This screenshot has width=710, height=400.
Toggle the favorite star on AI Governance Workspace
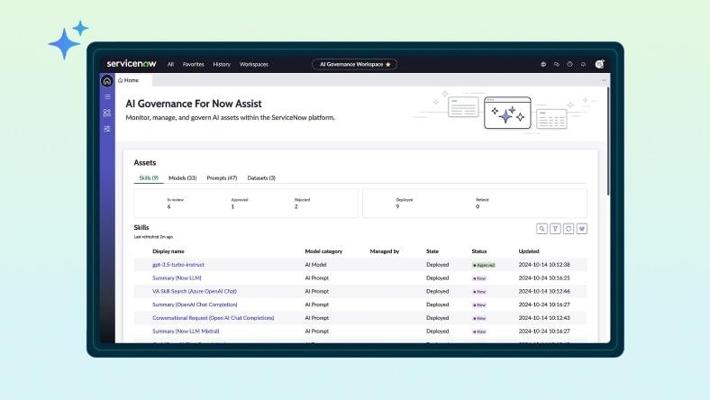(x=388, y=64)
